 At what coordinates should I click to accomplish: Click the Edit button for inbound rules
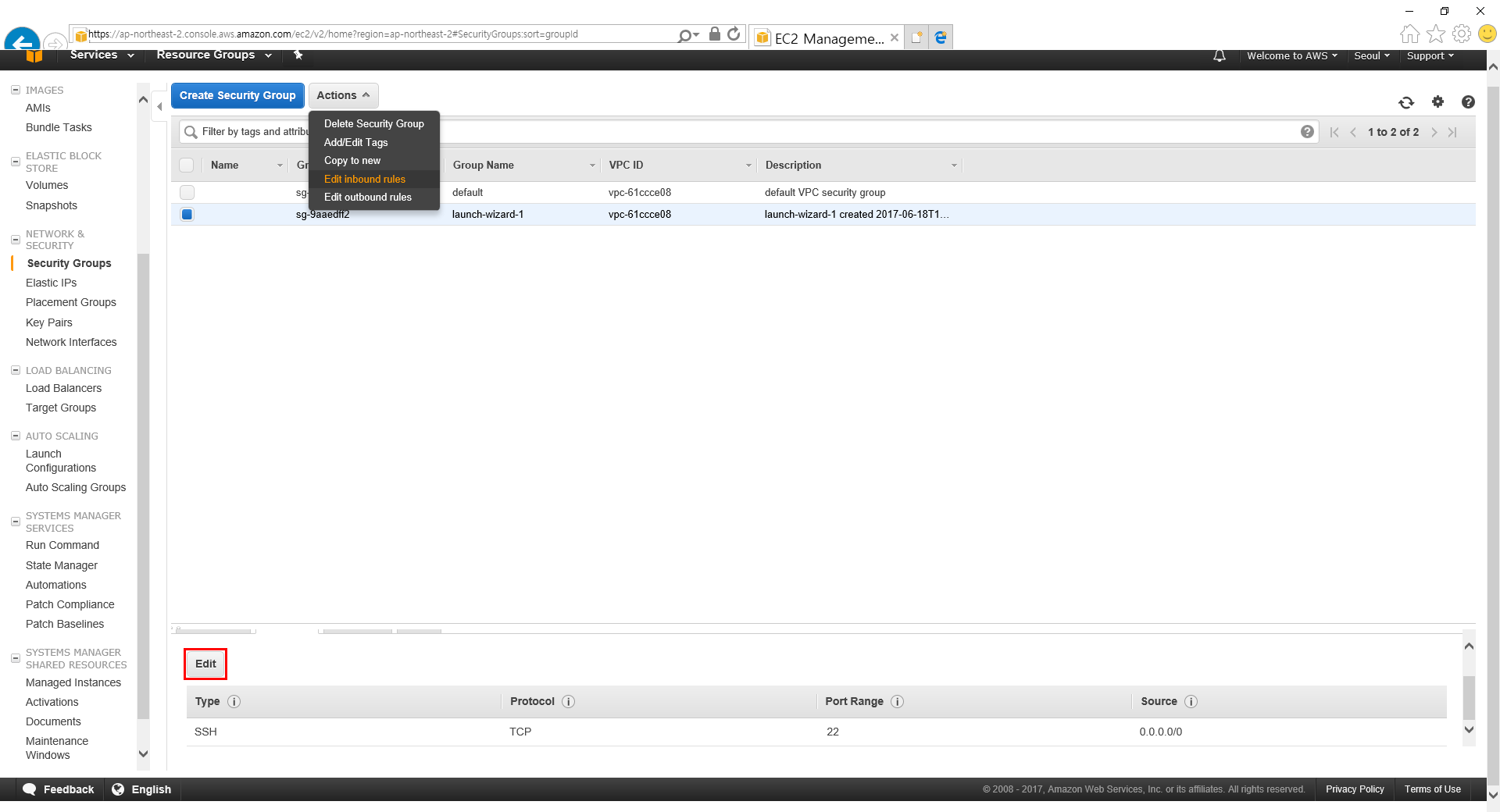(x=205, y=664)
